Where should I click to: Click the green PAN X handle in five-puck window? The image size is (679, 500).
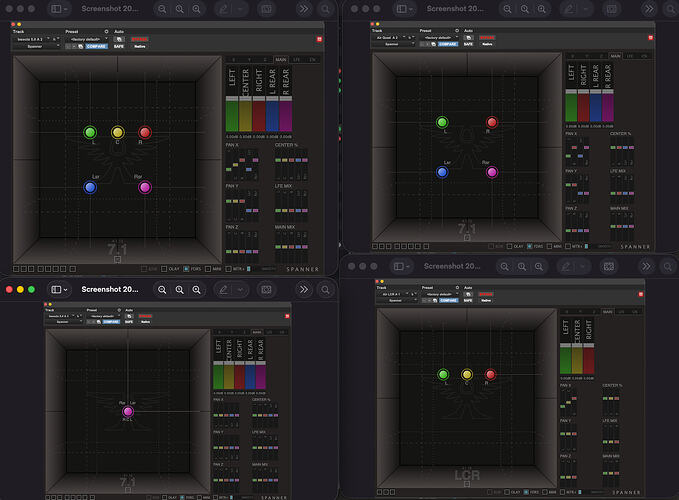229,169
